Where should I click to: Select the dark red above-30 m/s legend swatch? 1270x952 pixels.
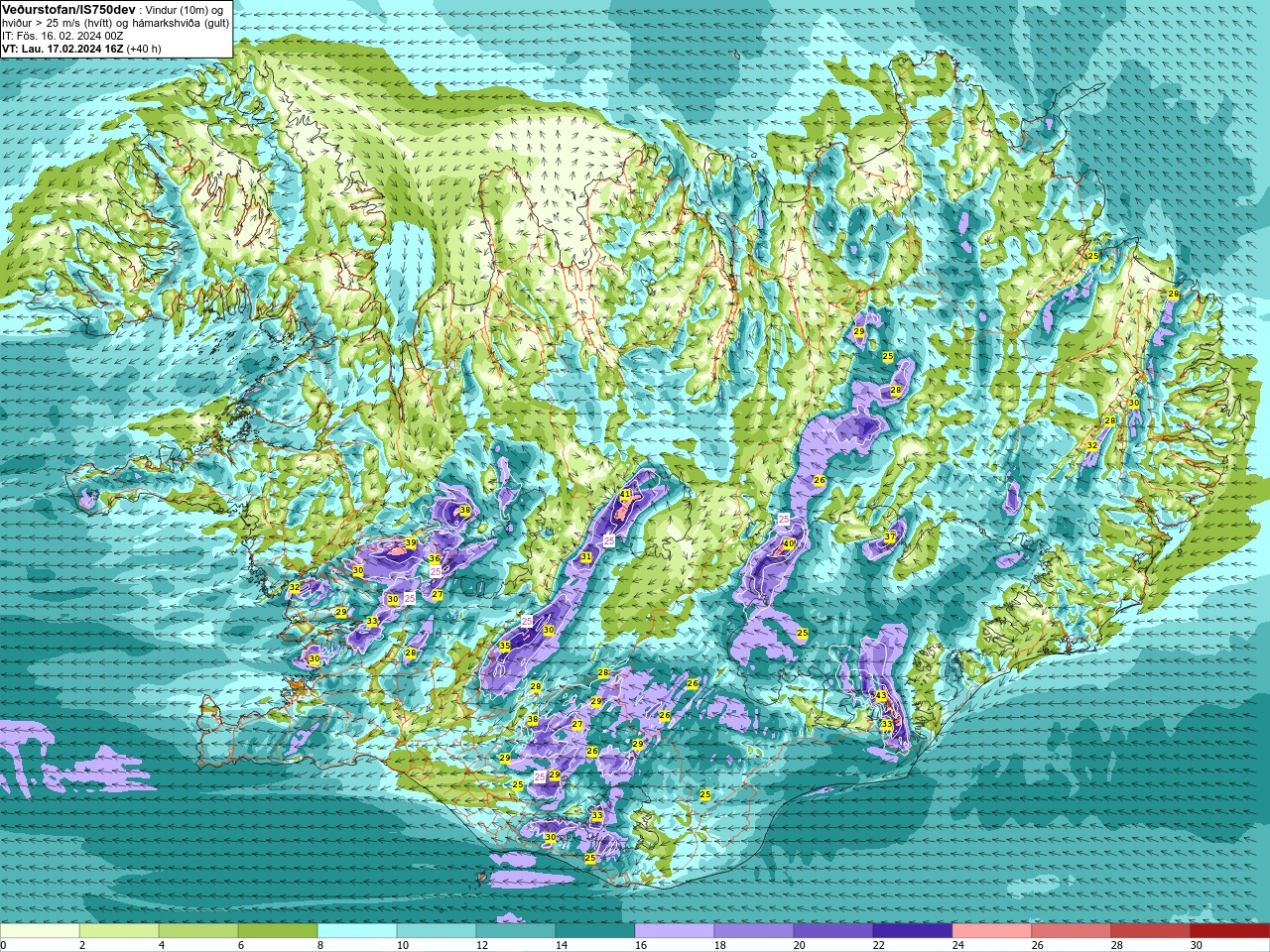pyautogui.click(x=1230, y=931)
